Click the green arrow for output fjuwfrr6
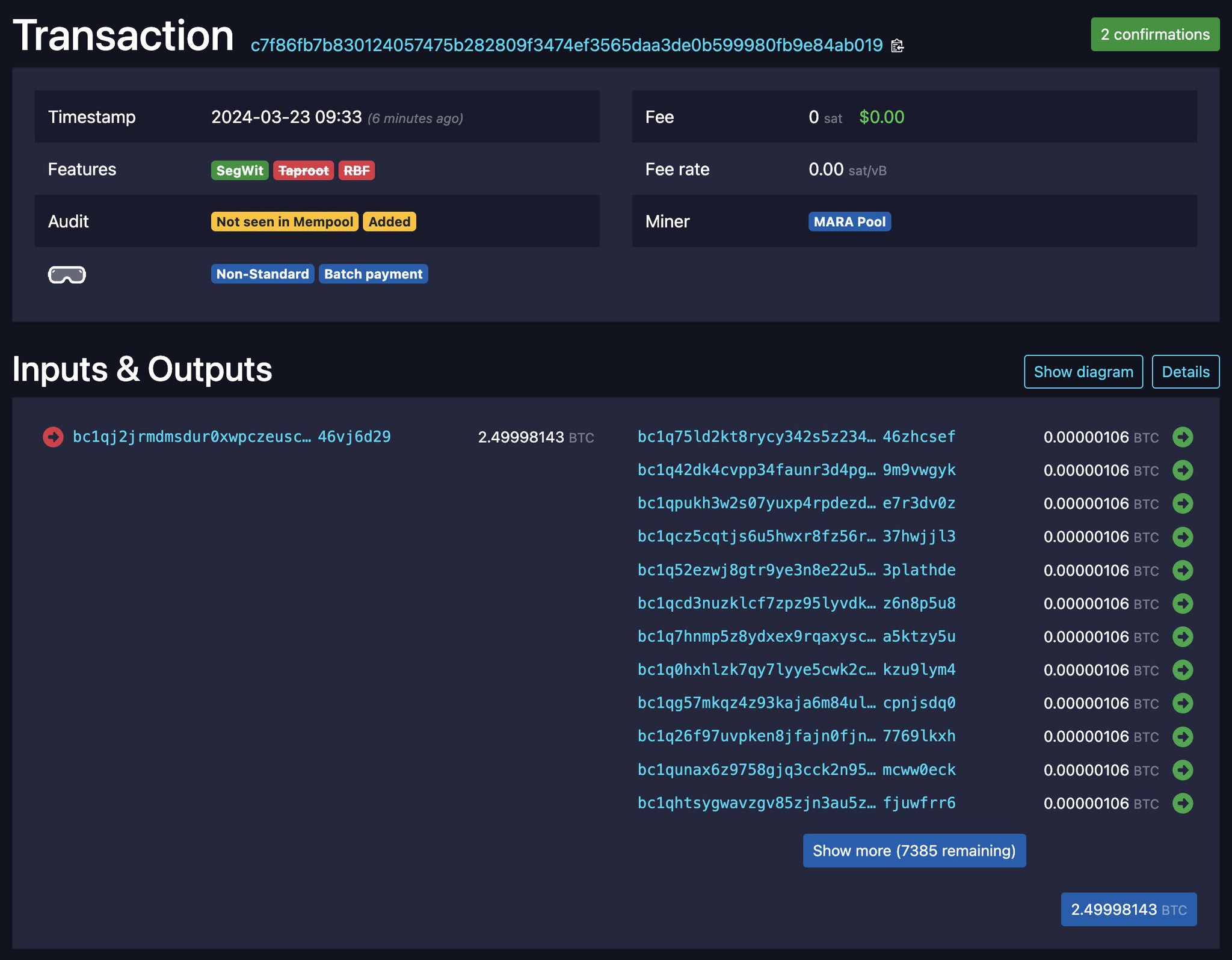1232x960 pixels. coord(1183,803)
